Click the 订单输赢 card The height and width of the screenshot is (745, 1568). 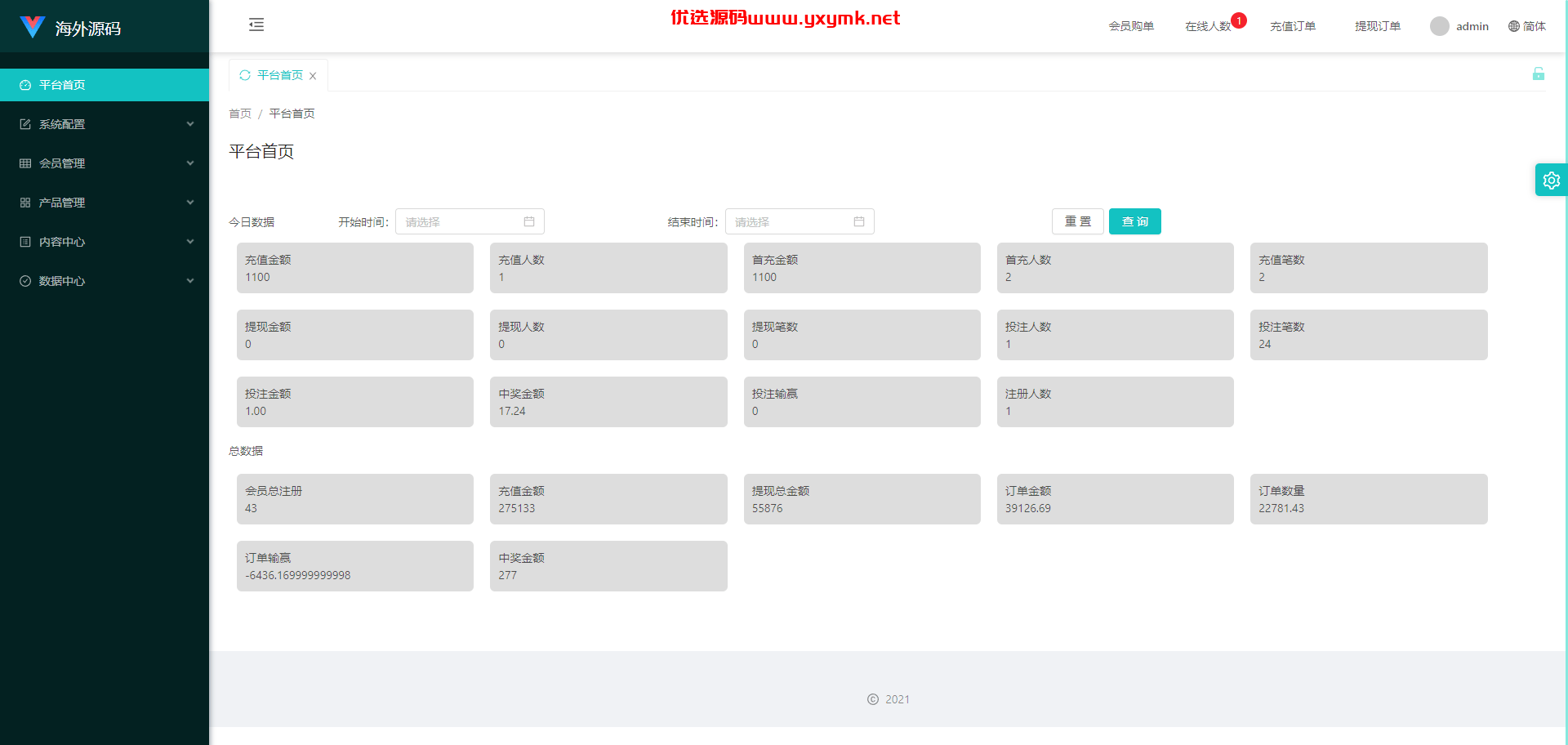point(355,566)
